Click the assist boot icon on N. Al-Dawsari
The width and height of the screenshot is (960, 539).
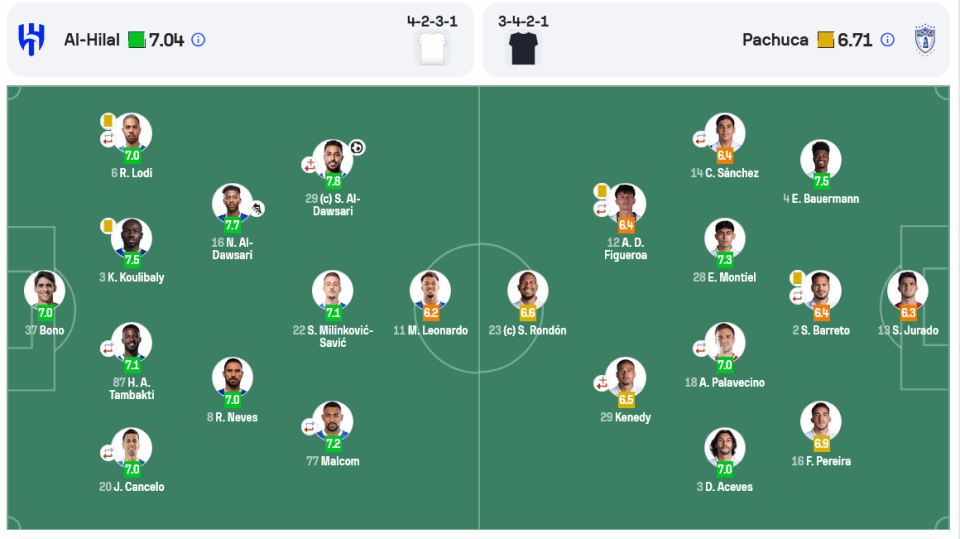pyautogui.click(x=257, y=208)
